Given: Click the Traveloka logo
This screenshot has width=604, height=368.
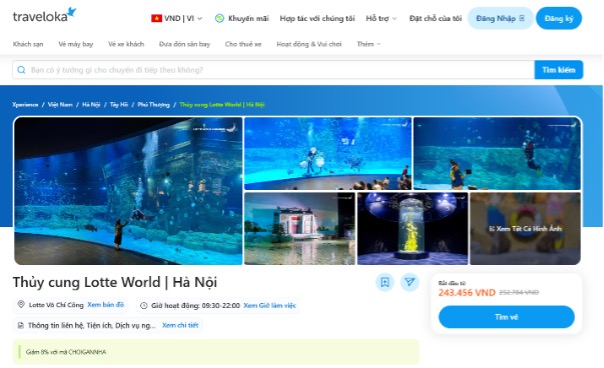Looking at the screenshot, I should point(44,15).
